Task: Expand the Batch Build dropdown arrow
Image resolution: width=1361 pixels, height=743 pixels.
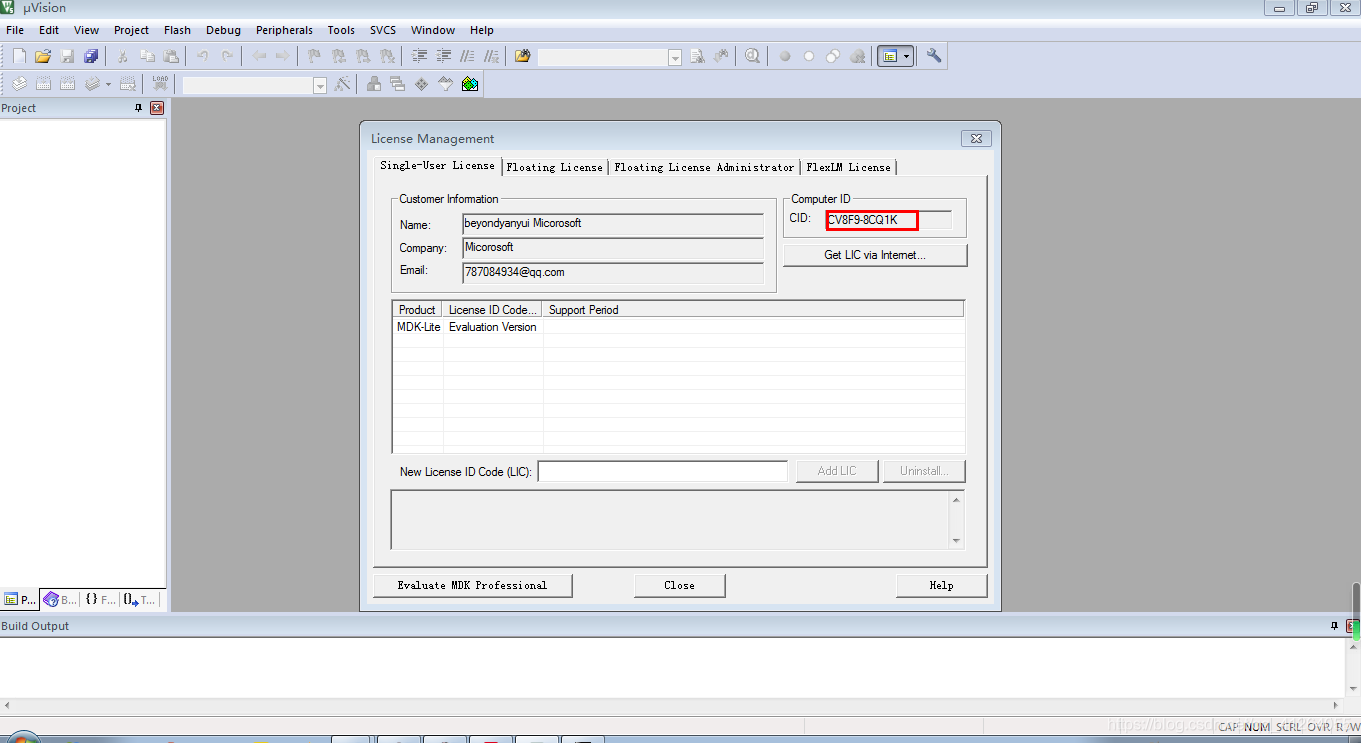Action: (108, 84)
